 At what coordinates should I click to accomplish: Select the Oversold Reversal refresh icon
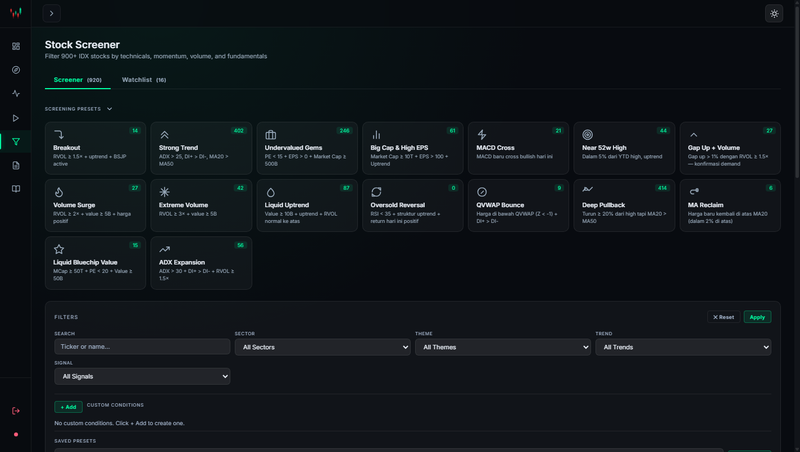(x=376, y=192)
